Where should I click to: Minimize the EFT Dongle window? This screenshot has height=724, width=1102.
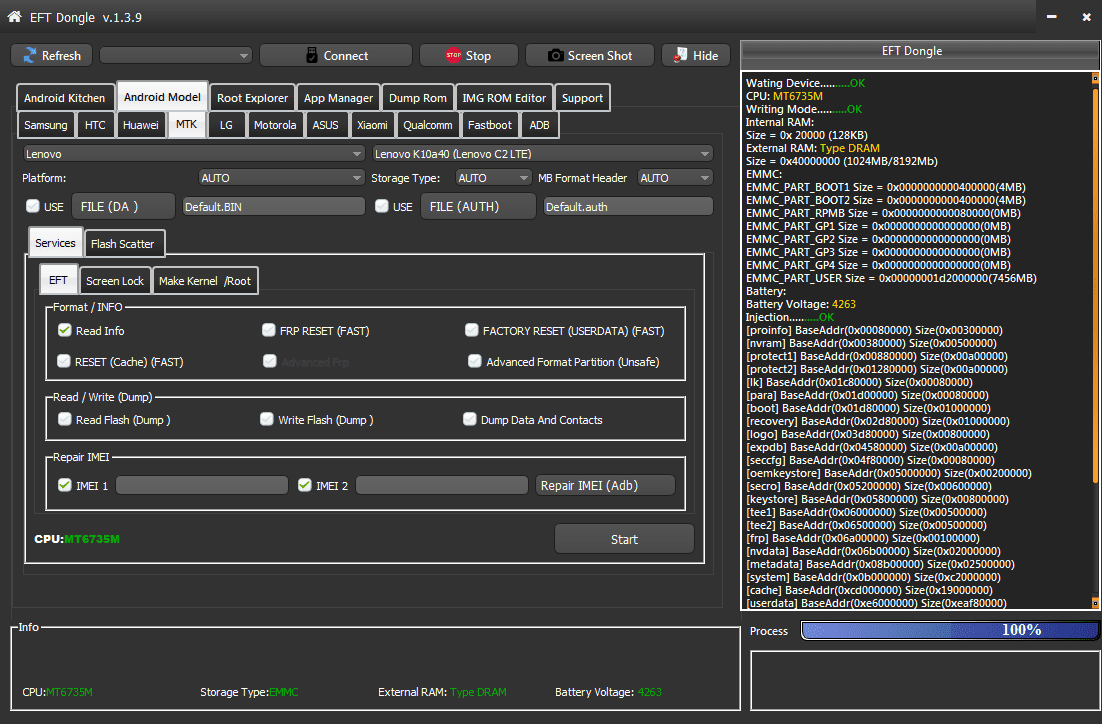pyautogui.click(x=1051, y=17)
